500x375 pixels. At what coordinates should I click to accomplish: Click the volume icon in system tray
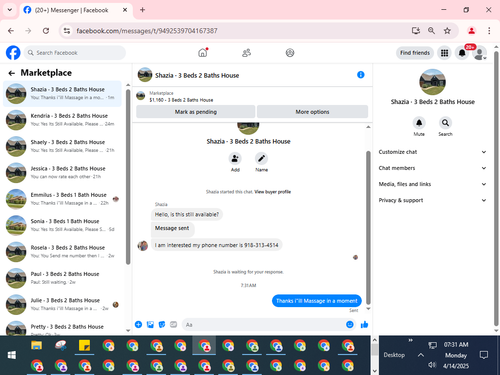pos(432,365)
